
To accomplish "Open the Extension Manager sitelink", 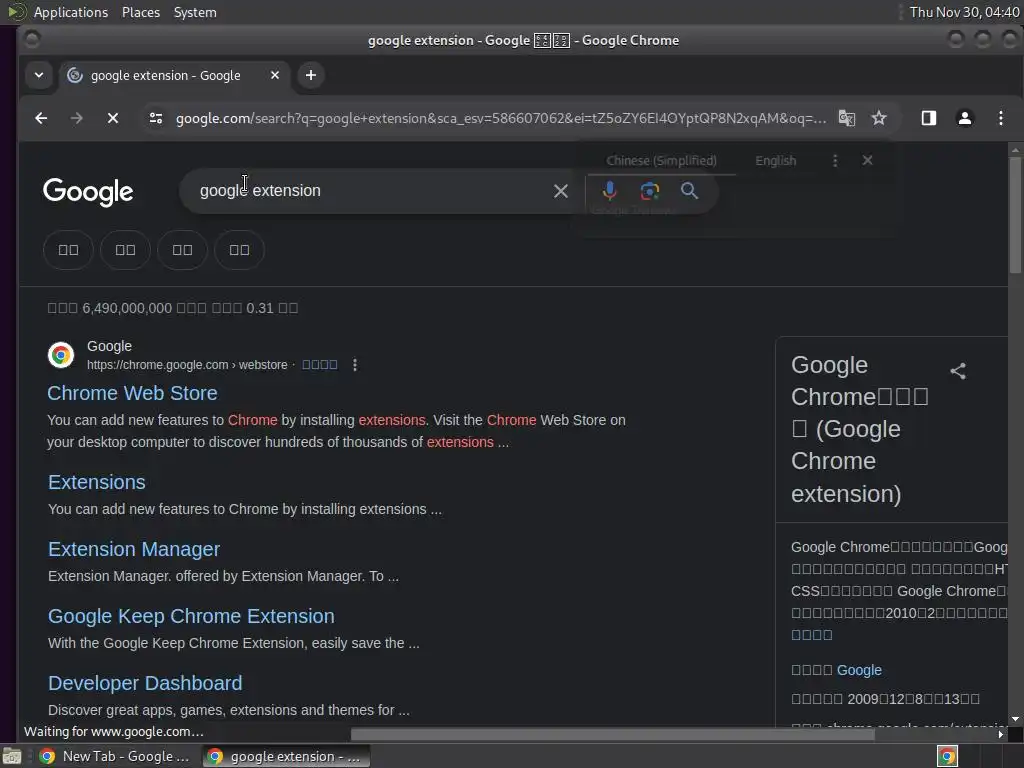I will tap(134, 549).
